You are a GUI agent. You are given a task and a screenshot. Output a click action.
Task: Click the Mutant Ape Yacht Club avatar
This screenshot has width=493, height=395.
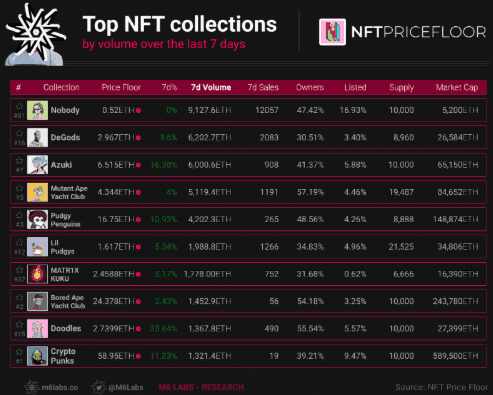click(37, 192)
